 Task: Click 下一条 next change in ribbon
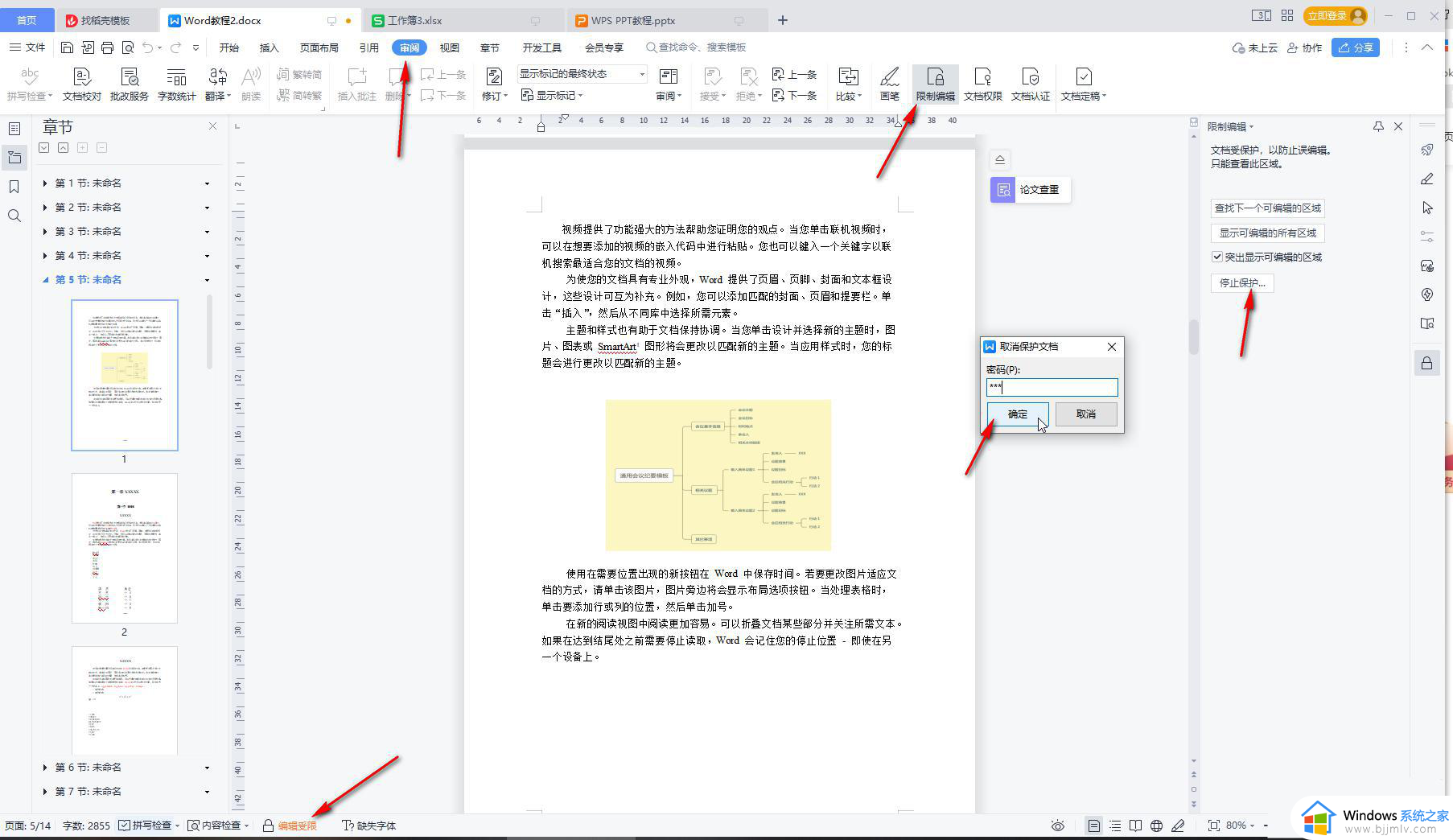795,95
